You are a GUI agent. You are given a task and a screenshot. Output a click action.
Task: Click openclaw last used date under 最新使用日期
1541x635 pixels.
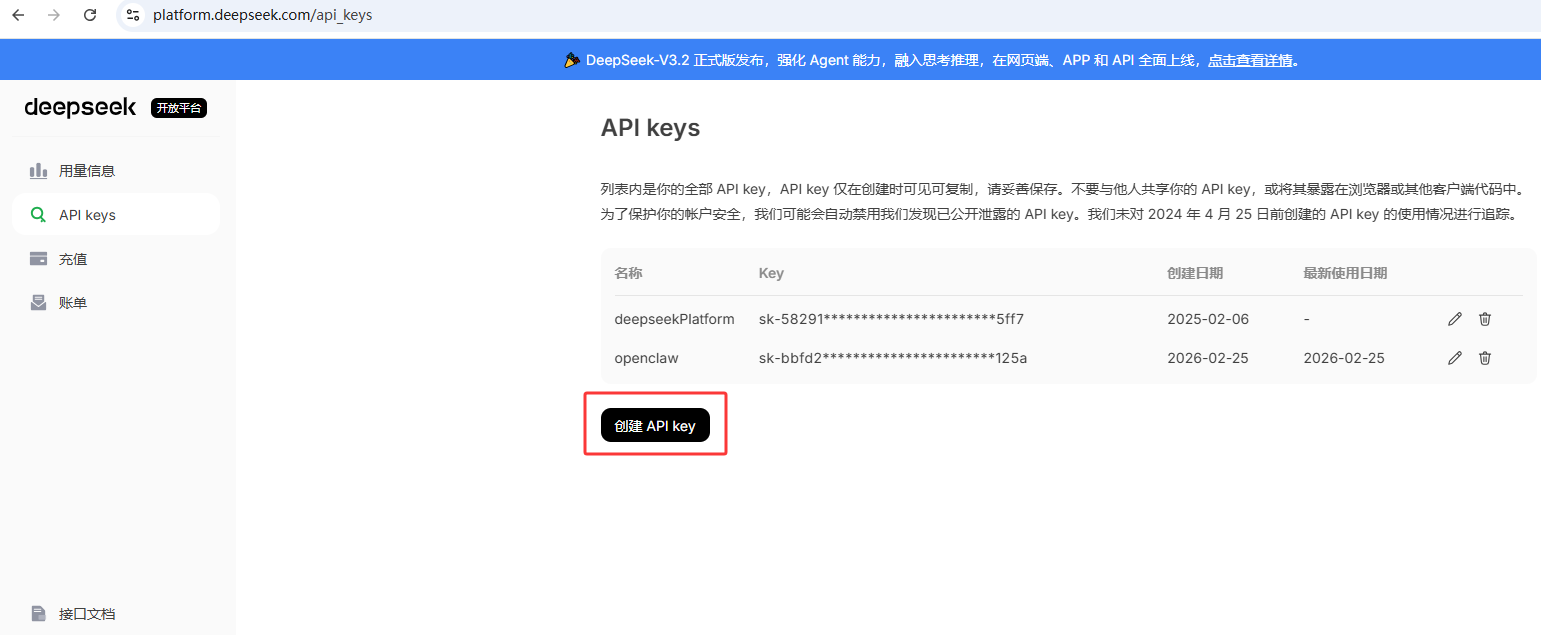1344,358
